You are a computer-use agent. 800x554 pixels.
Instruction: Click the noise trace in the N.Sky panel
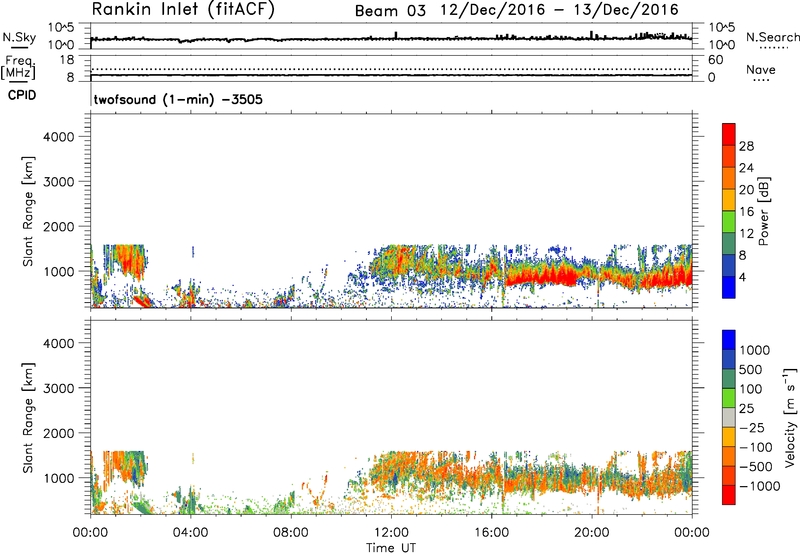coord(391,39)
